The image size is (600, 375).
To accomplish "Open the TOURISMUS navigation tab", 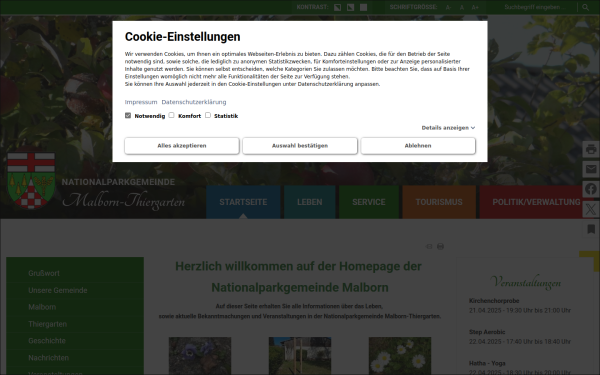I will [439, 202].
